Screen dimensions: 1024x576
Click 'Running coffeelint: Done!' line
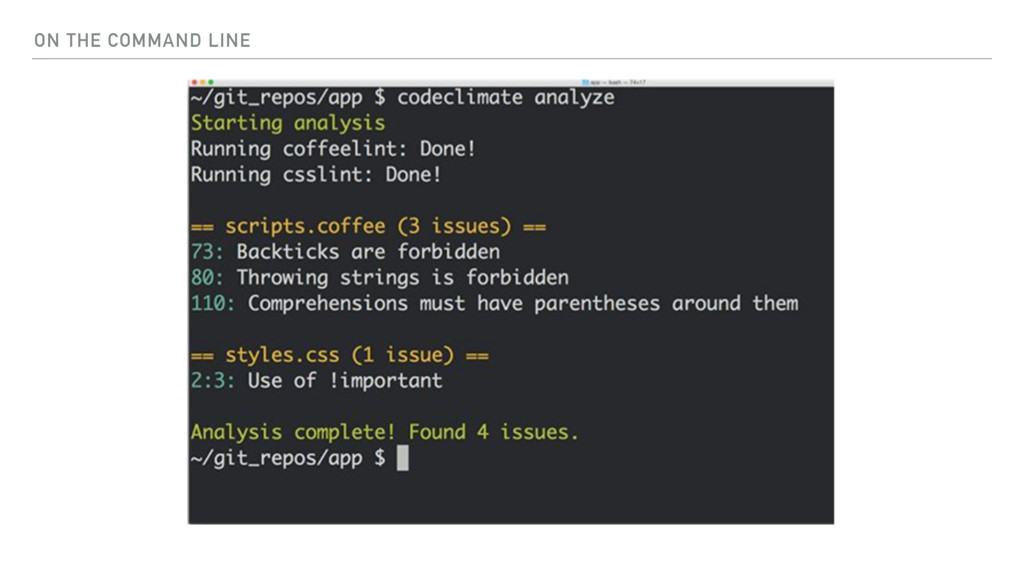[333, 149]
